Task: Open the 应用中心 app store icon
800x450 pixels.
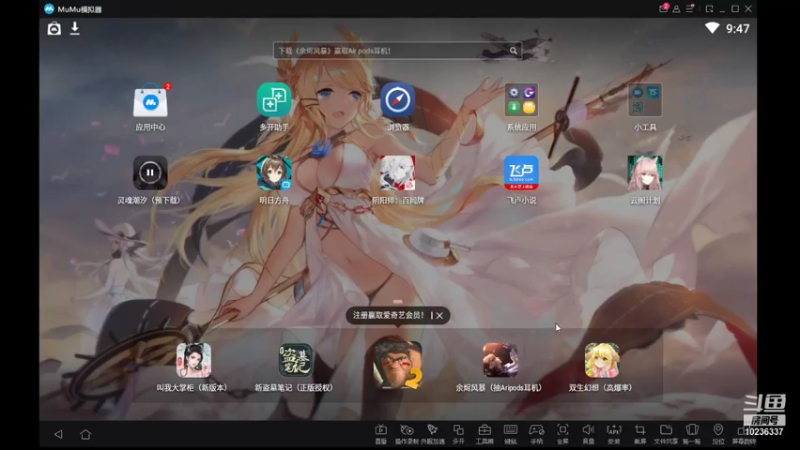Action: tap(150, 102)
